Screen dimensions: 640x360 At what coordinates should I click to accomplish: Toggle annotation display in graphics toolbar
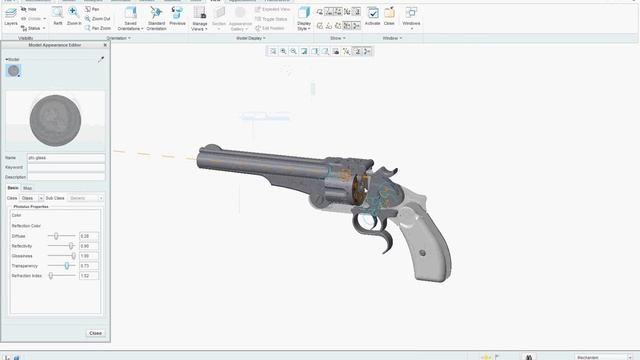[x=357, y=51]
